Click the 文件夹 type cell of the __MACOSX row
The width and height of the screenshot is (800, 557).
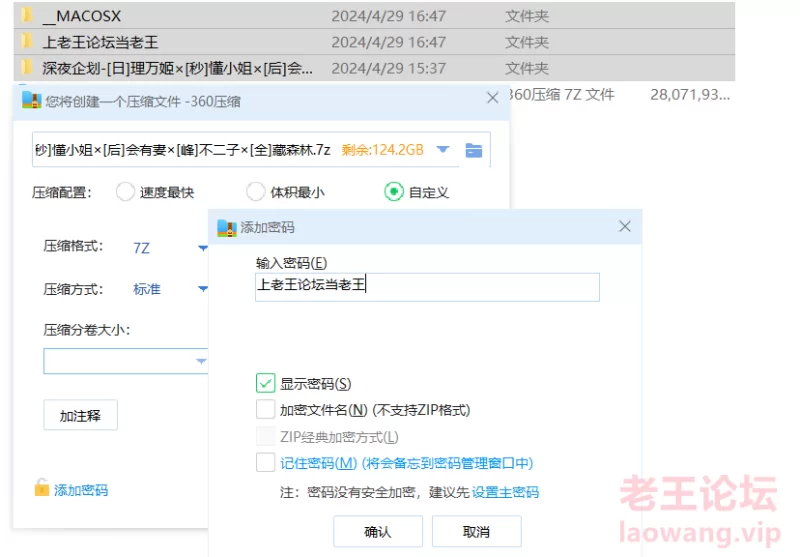pos(527,16)
